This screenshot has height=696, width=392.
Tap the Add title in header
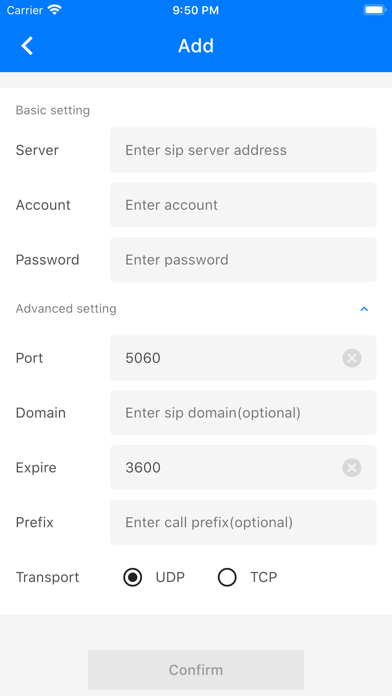pos(196,46)
